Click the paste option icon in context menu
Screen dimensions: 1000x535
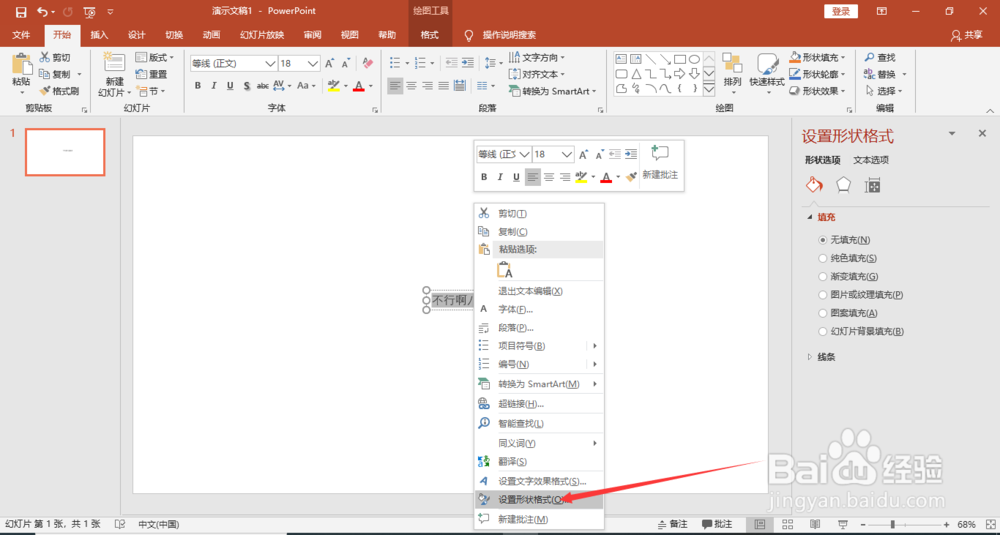(504, 269)
